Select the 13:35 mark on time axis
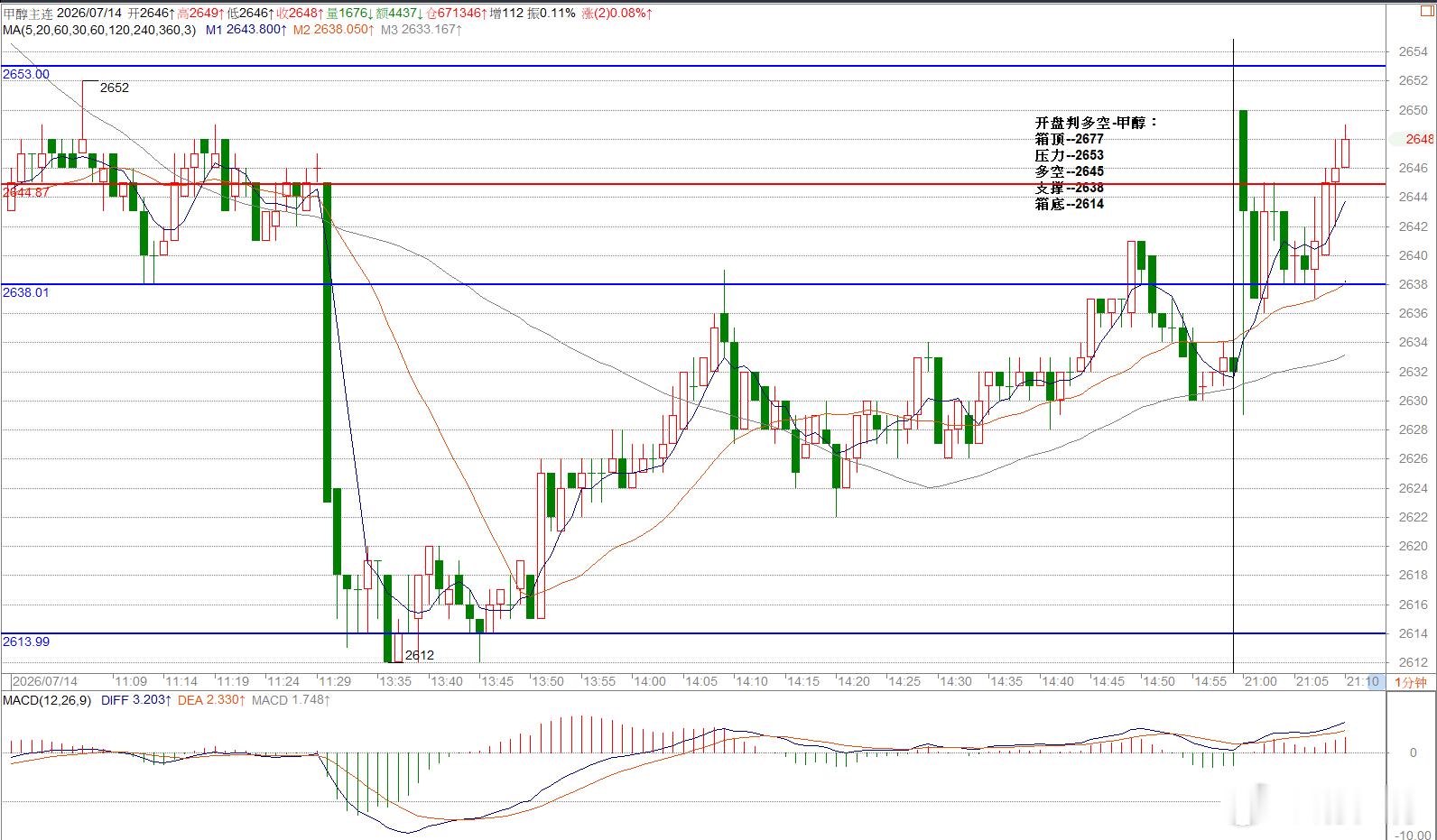 click(395, 681)
